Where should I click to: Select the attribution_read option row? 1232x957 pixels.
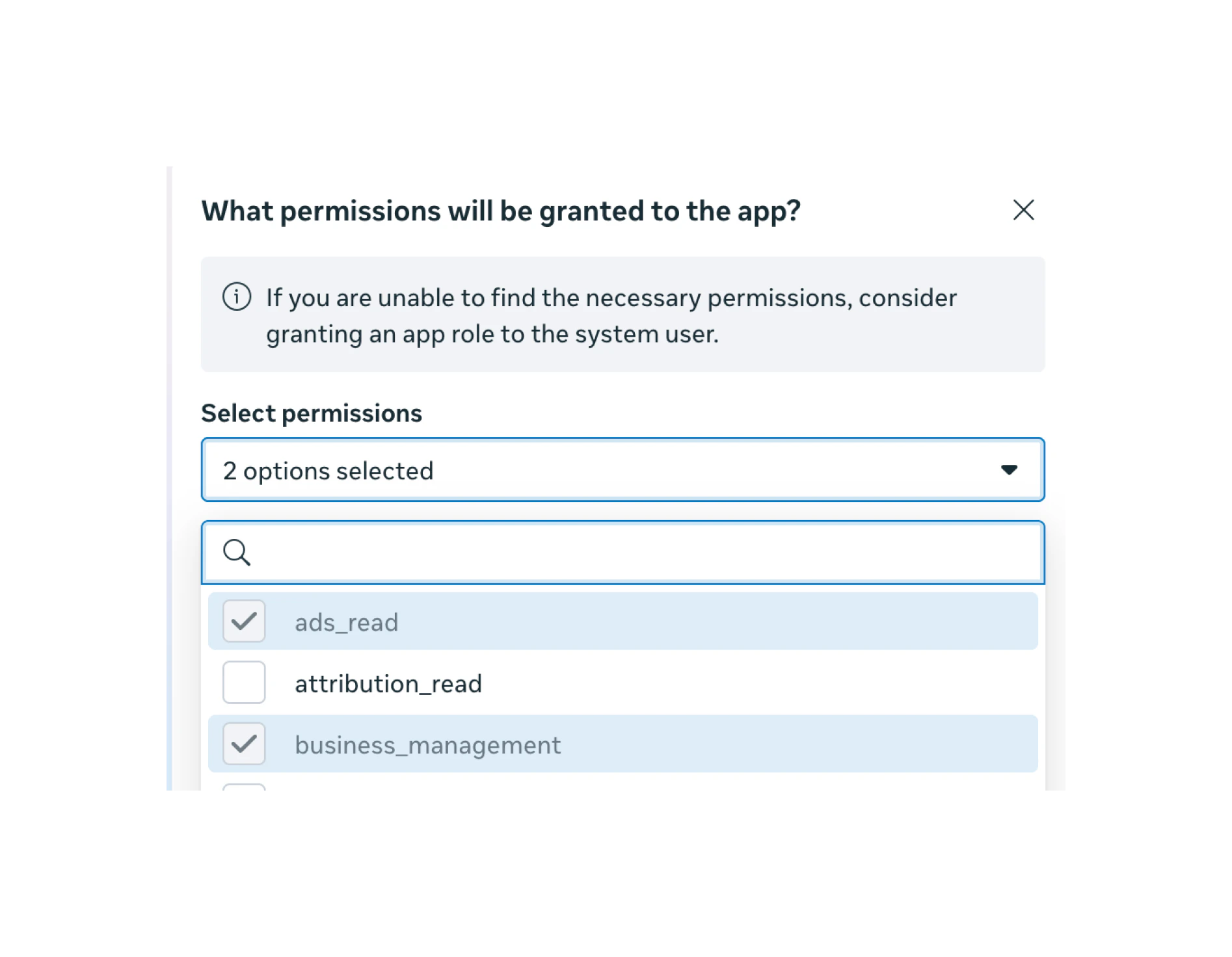(585, 683)
